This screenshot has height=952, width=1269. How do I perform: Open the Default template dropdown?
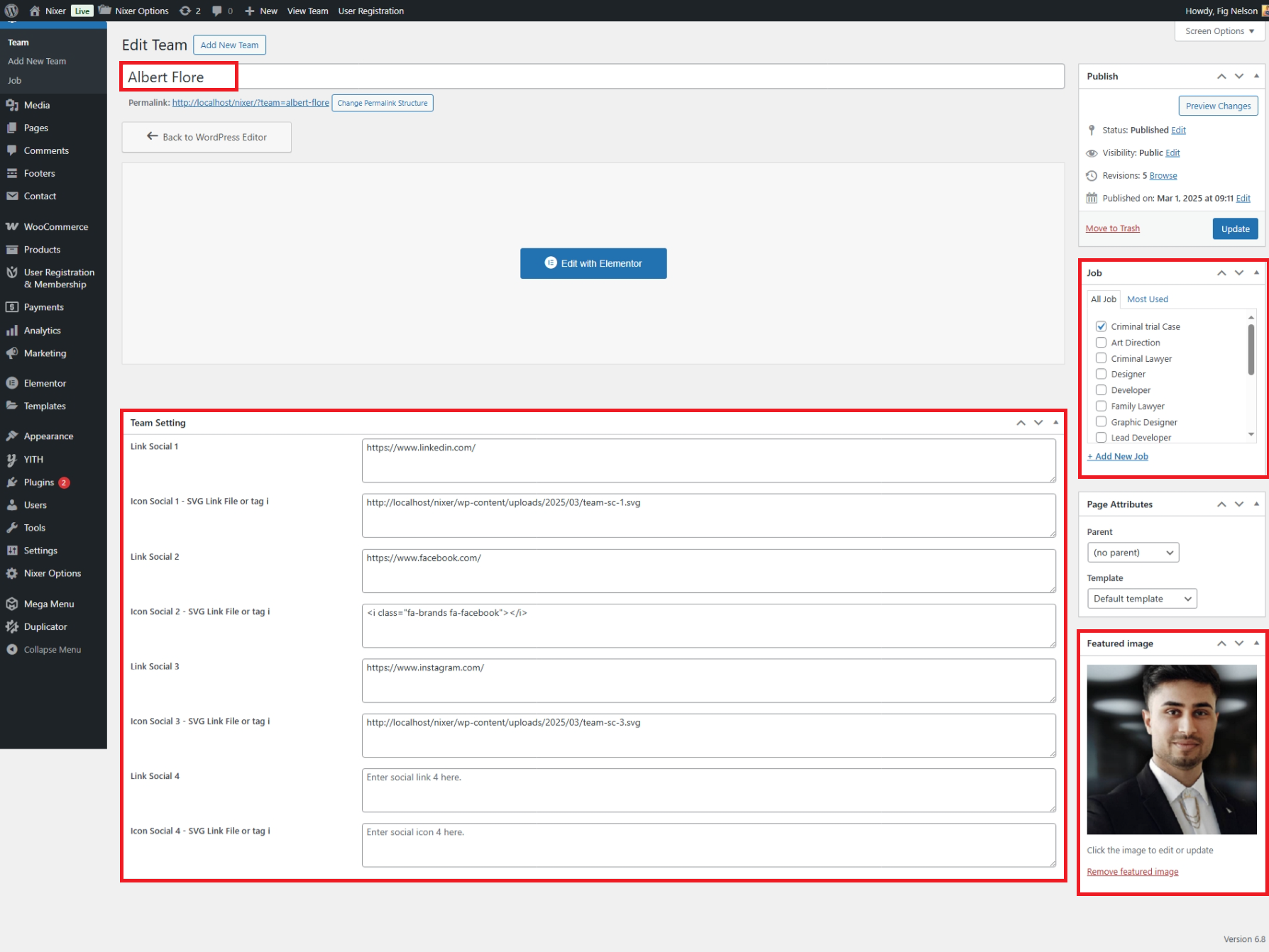tap(1141, 599)
